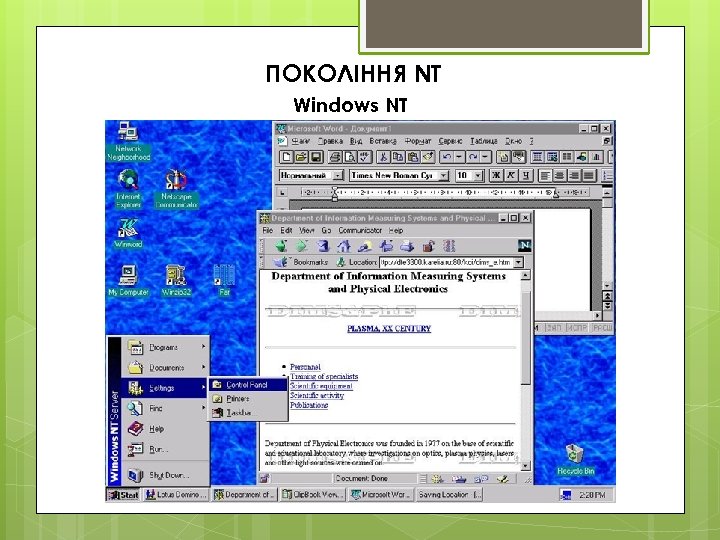Select the Network Neighborhood desktop icon

pos(129,141)
